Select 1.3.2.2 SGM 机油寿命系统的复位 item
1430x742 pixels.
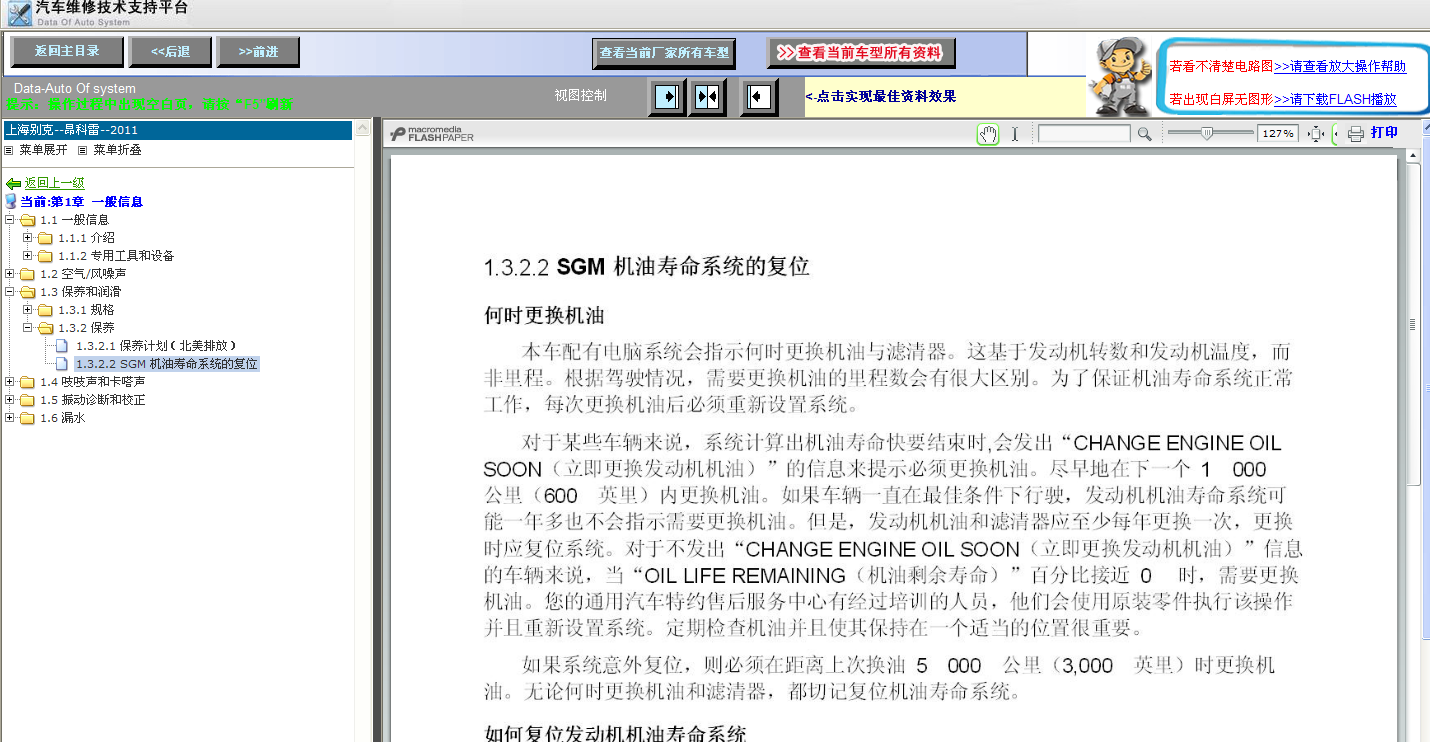click(x=166, y=364)
